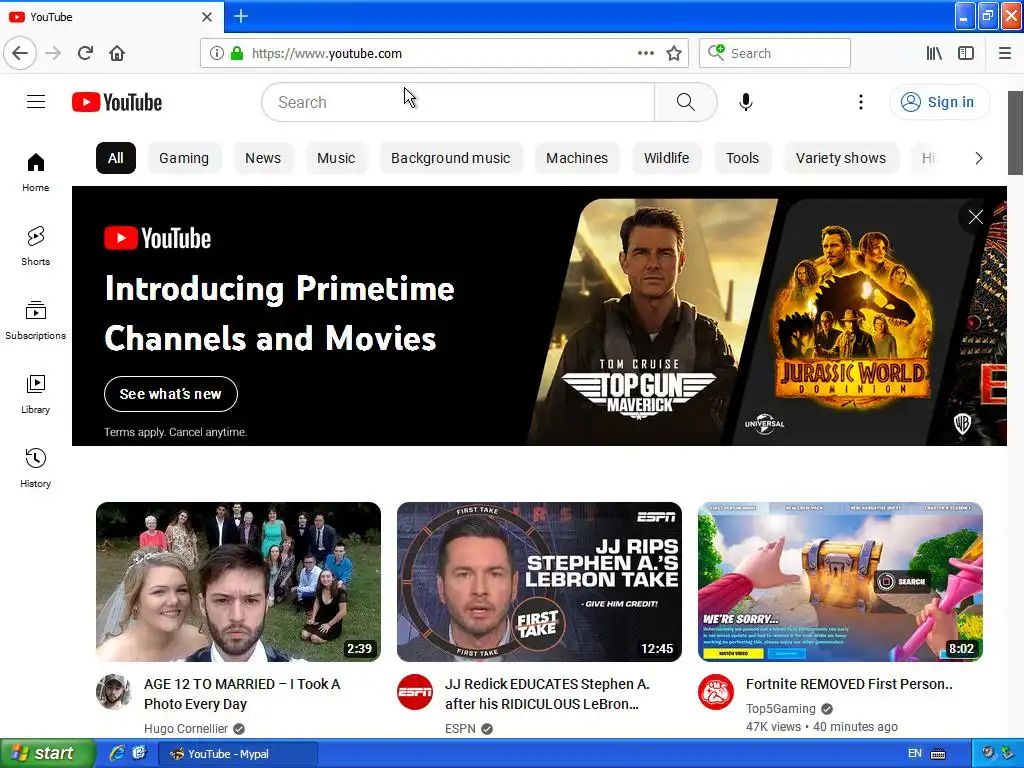Visit Hugo Cornellier channel name

click(x=185, y=728)
